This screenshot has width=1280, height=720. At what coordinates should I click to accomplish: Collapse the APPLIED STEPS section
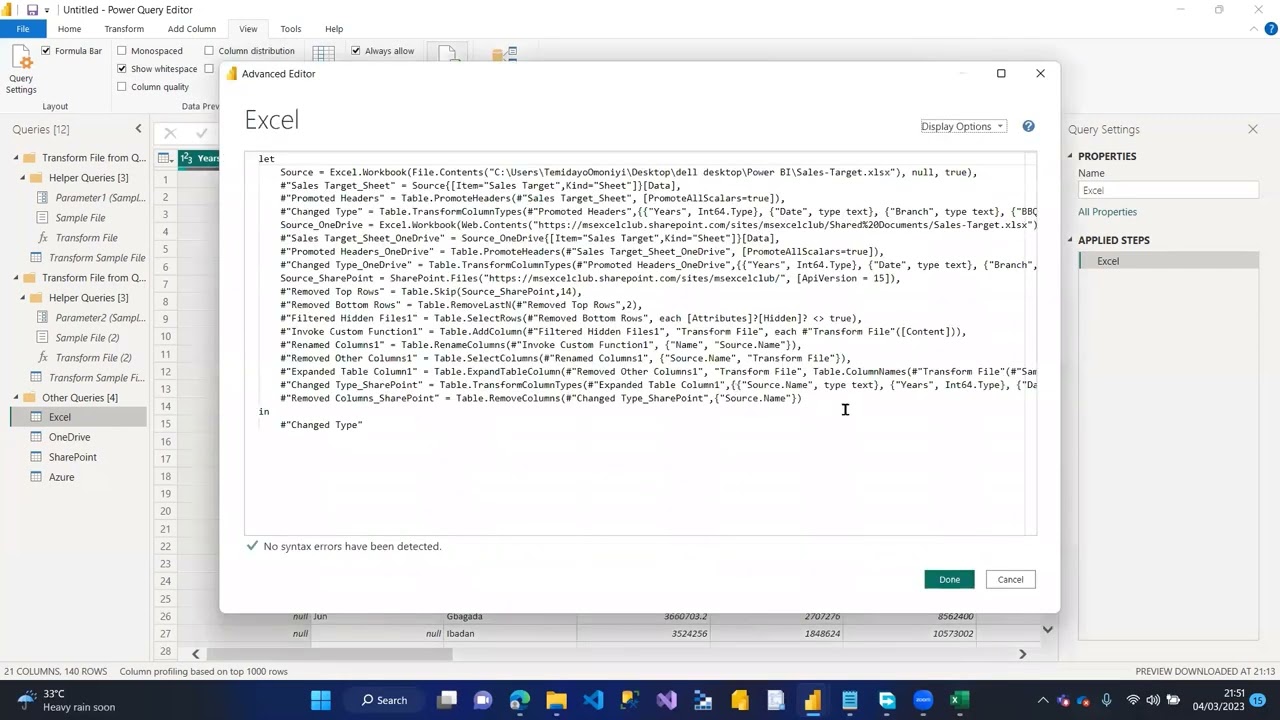tap(1070, 240)
